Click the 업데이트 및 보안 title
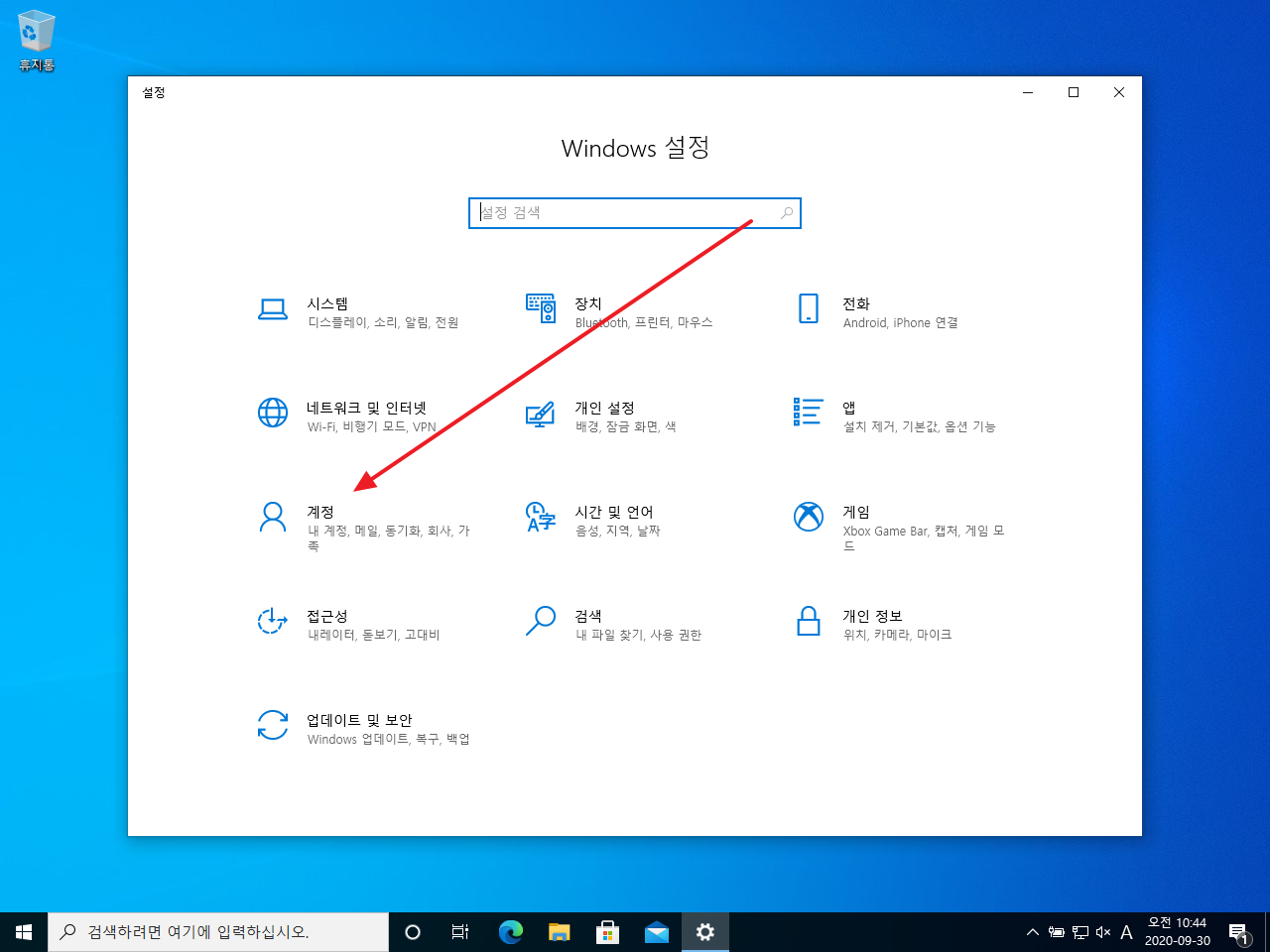This screenshot has height=952, width=1270. [x=359, y=720]
